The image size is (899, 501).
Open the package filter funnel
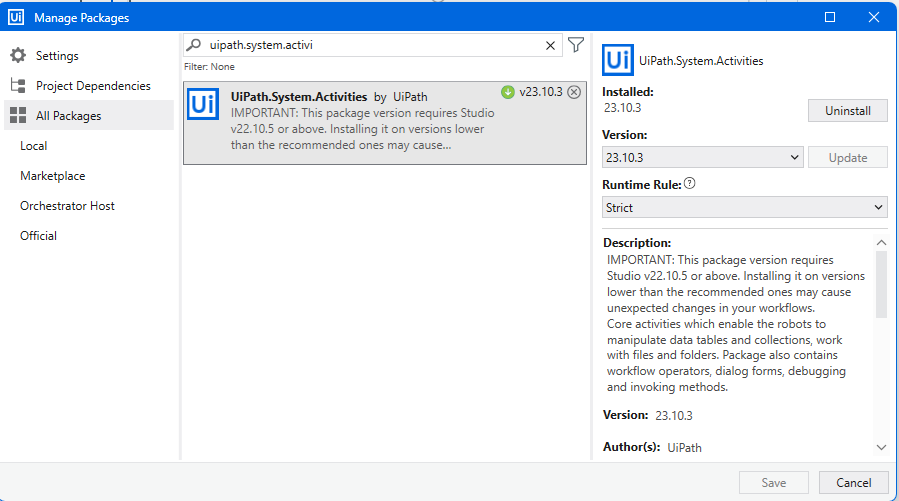click(576, 45)
